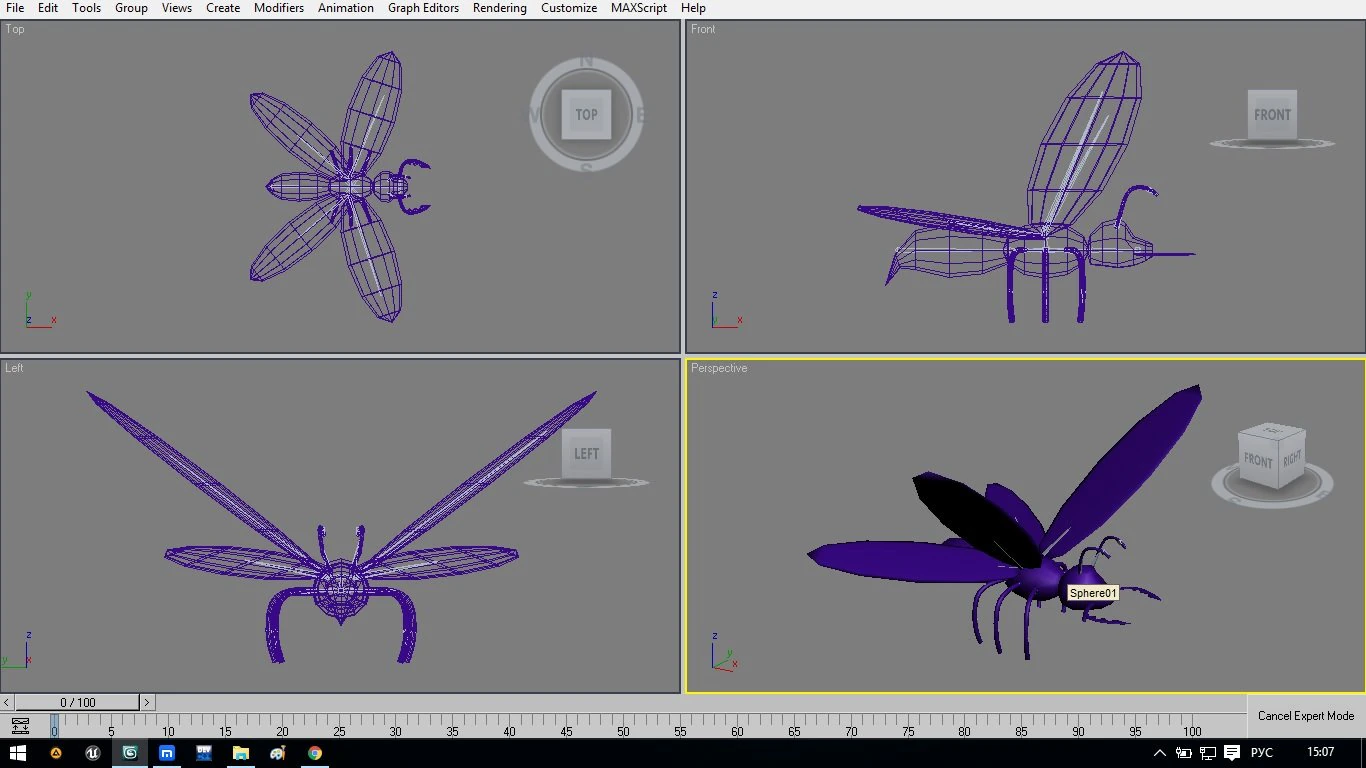
Task: Click frame 50 on the track bar
Action: point(623,724)
